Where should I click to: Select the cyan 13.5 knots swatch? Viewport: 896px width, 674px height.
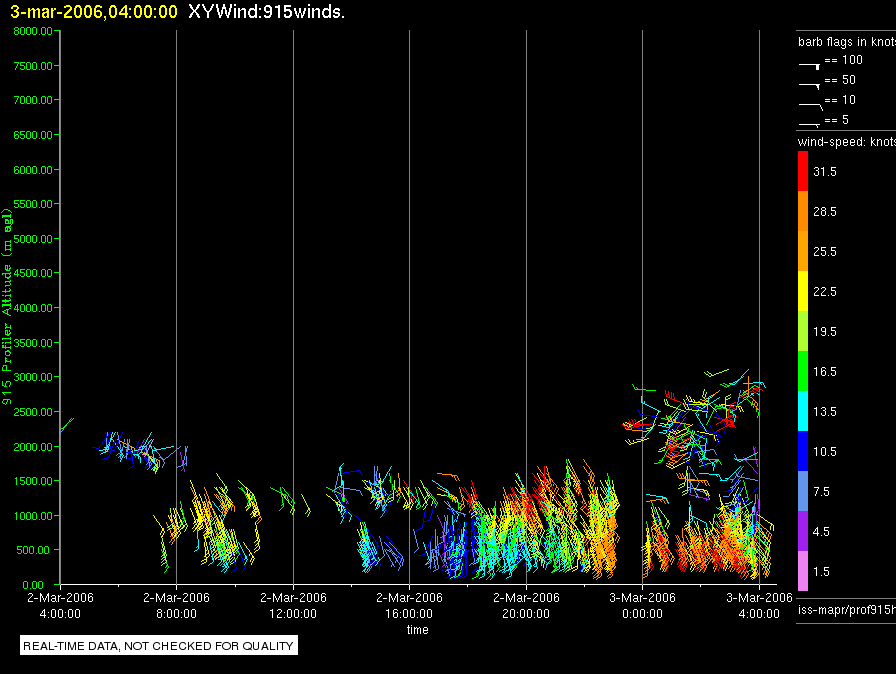pos(803,411)
